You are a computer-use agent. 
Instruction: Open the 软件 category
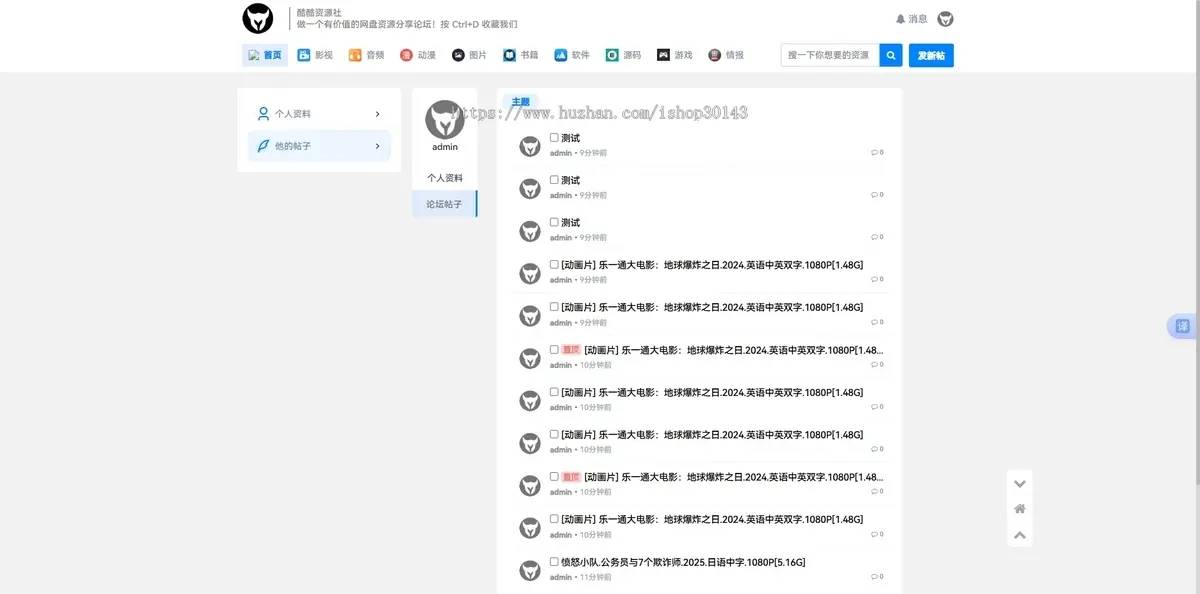point(572,55)
